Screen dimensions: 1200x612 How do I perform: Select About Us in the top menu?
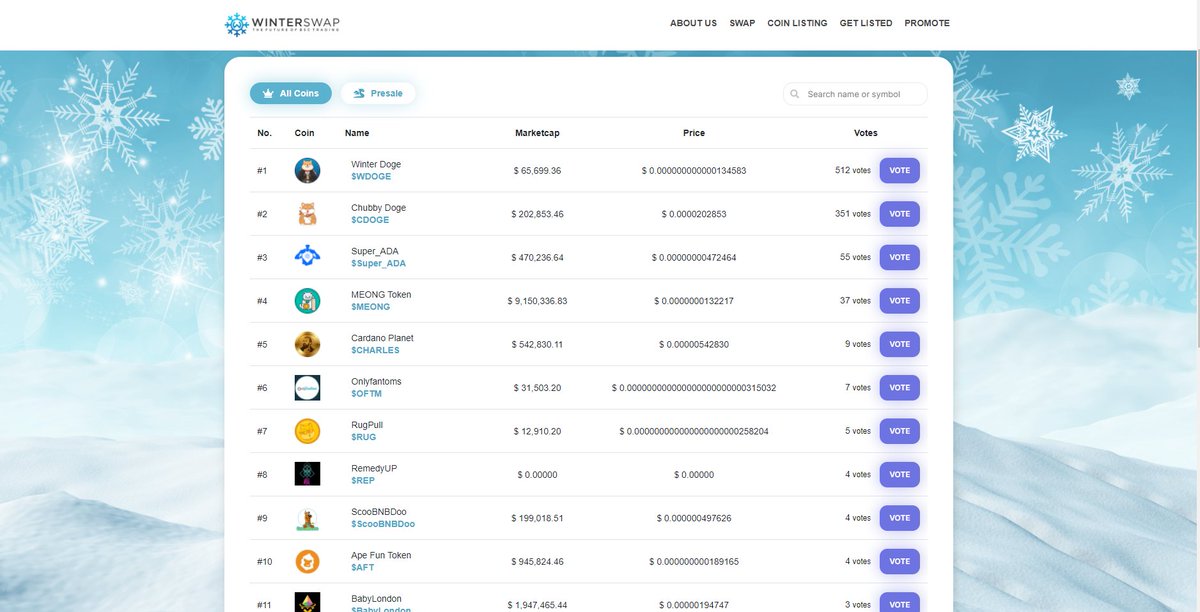point(692,22)
